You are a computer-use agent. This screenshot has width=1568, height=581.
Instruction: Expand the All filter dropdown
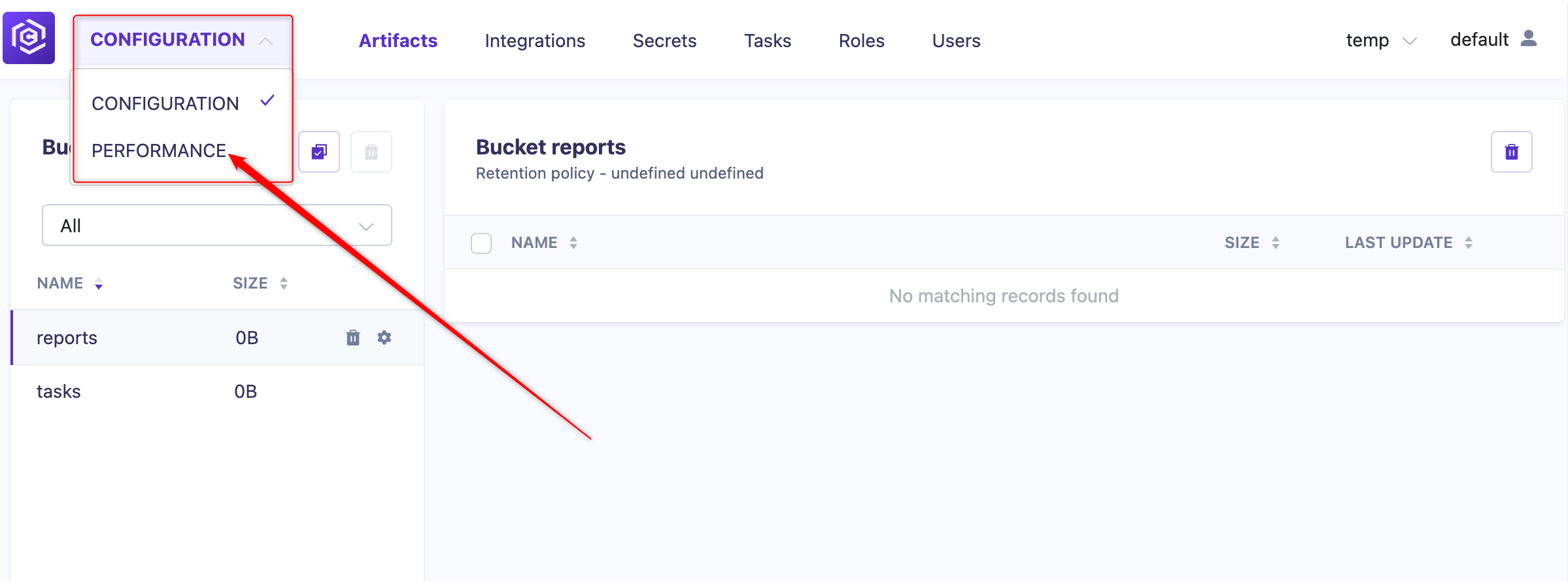point(217,226)
